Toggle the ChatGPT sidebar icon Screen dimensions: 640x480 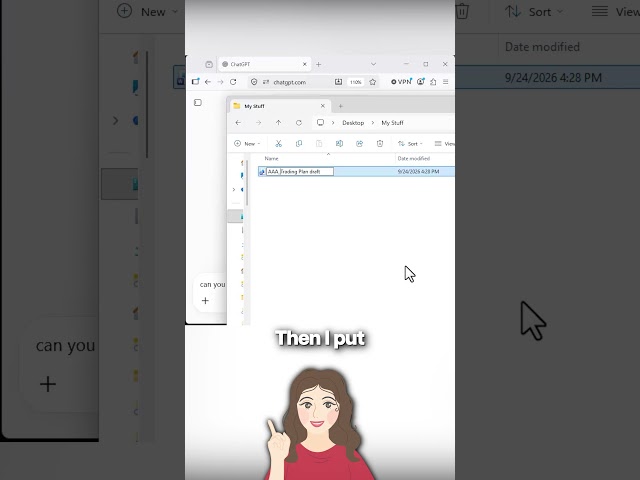(x=198, y=102)
